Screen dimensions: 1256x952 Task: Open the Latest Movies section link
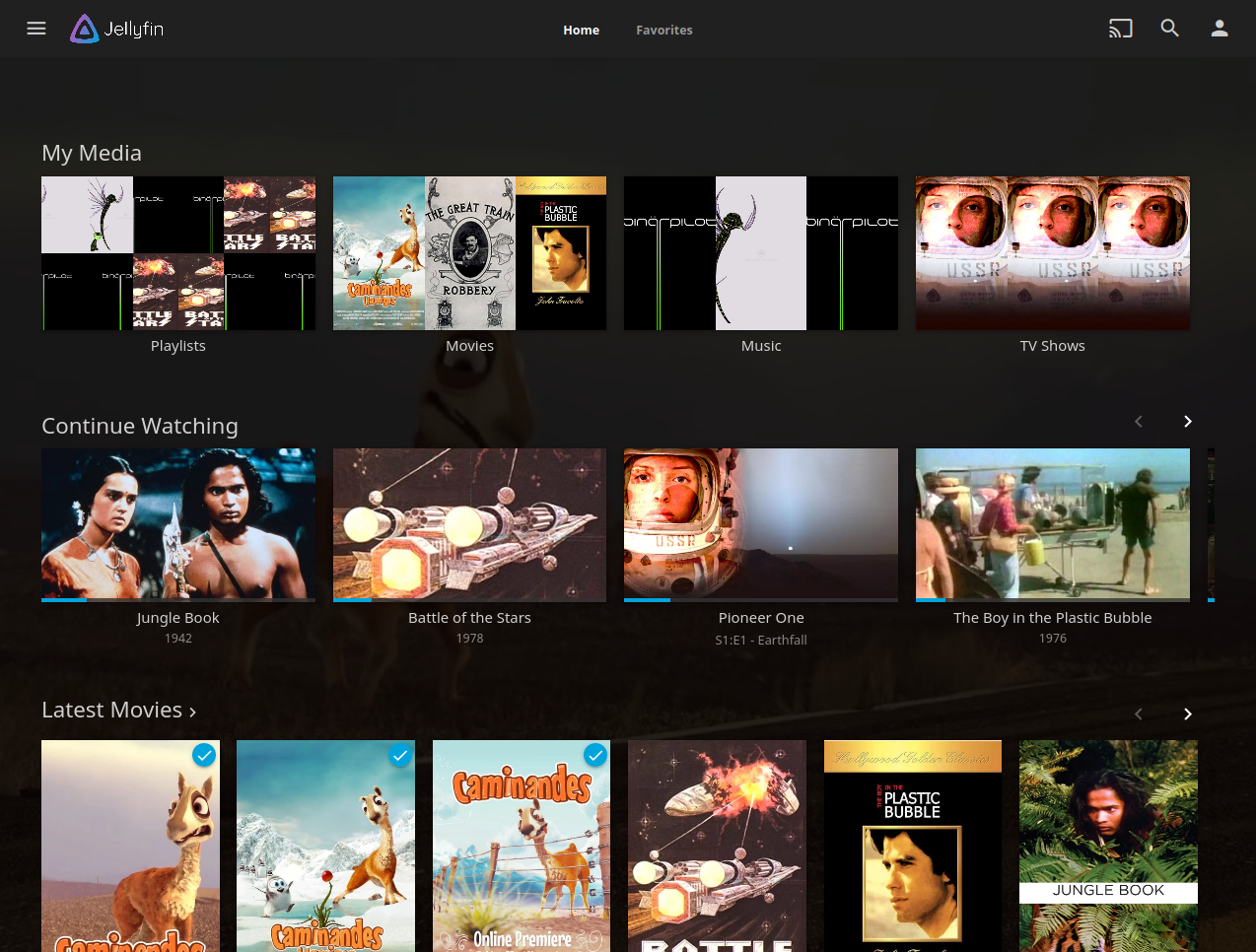(119, 711)
